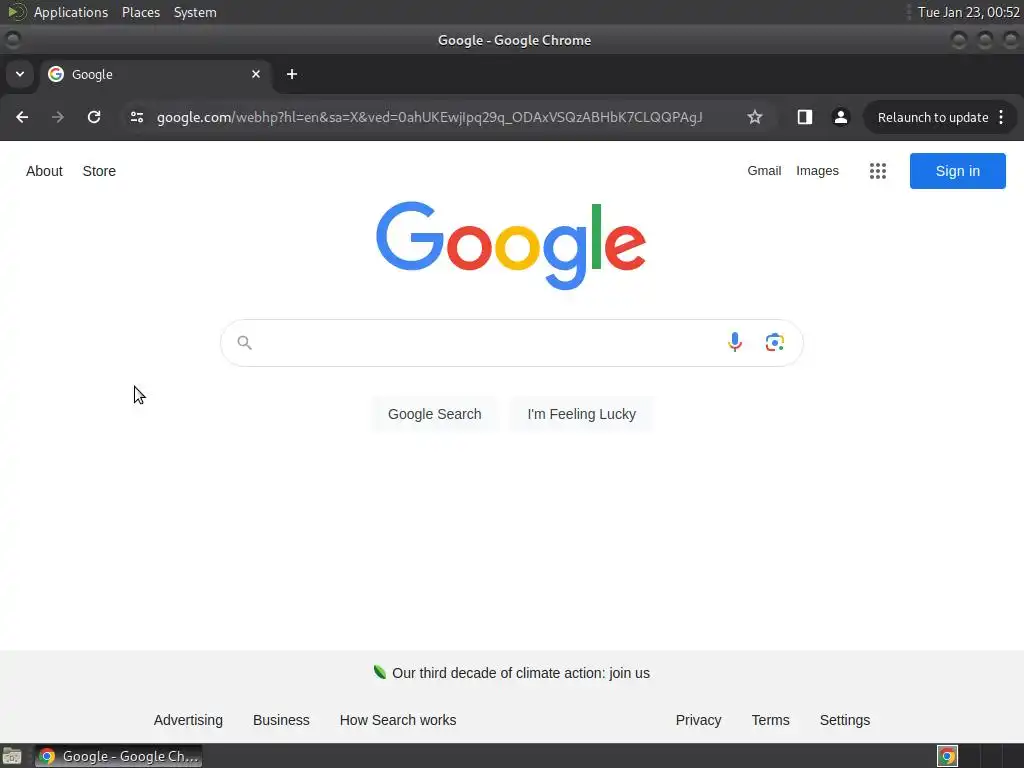Search by image with Google Lens
Screen dimensions: 1024x768
click(x=775, y=342)
